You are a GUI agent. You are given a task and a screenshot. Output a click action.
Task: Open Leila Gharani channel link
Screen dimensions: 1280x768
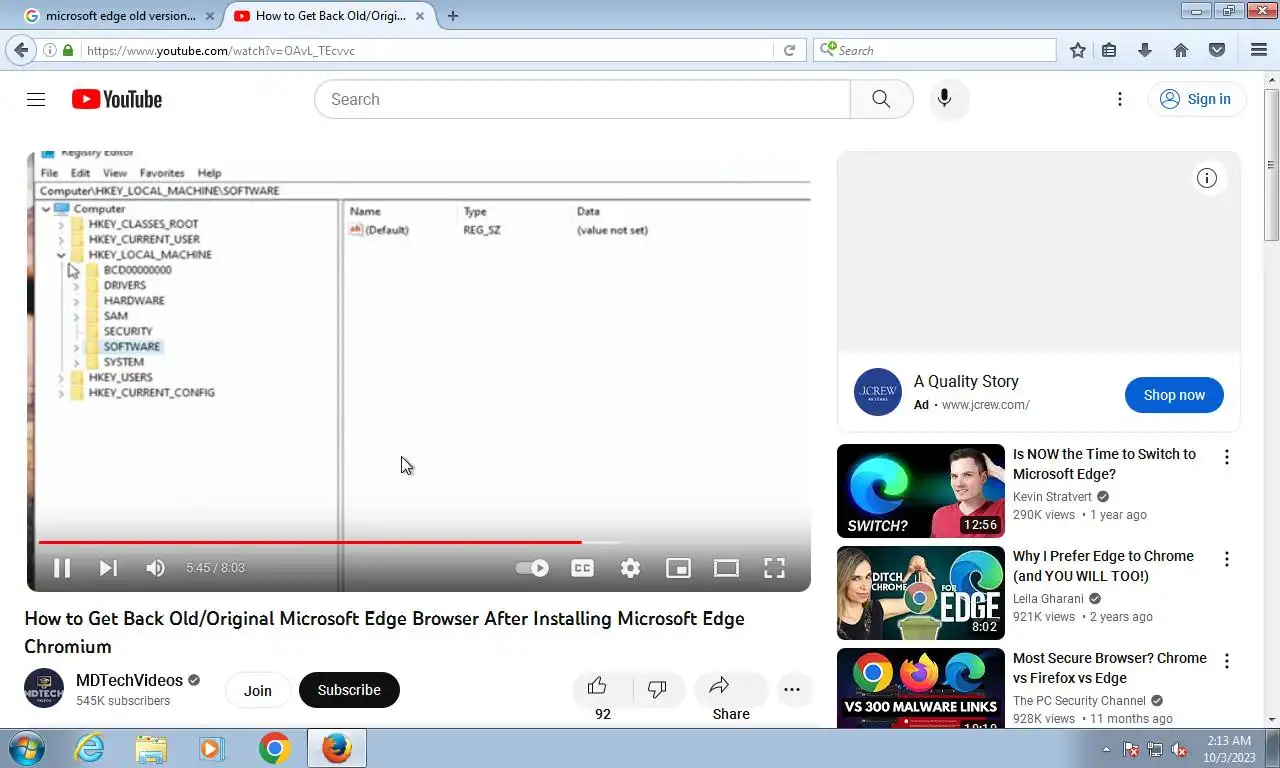[x=1048, y=599]
